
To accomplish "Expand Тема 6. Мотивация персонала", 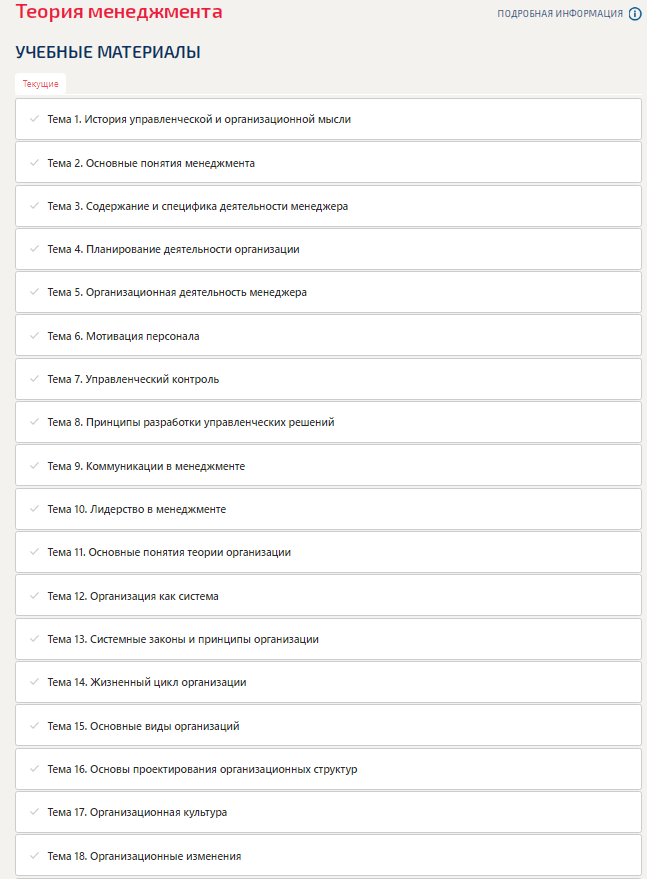I will [x=328, y=336].
